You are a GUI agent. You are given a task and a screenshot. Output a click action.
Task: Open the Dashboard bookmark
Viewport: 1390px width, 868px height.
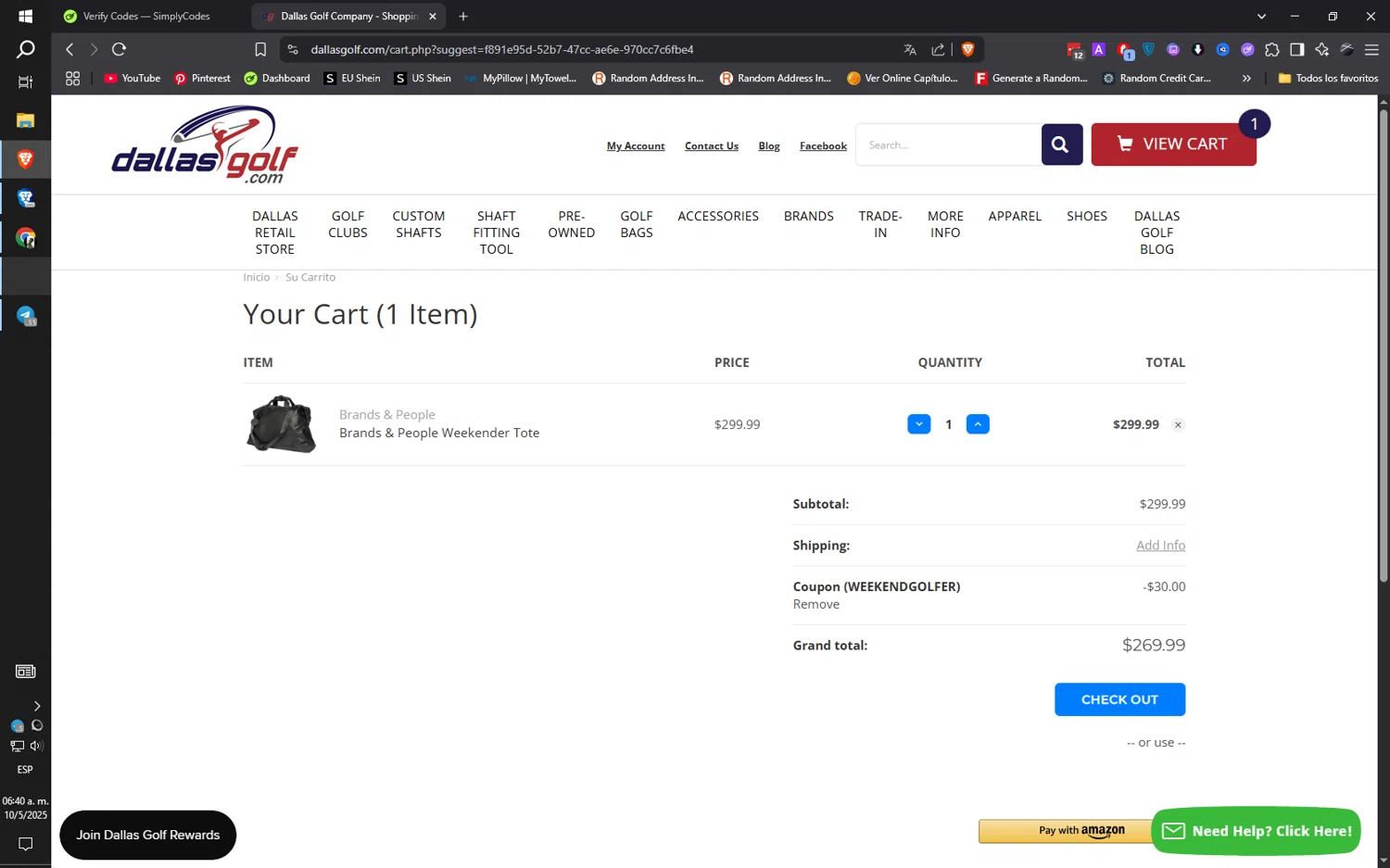(x=276, y=78)
